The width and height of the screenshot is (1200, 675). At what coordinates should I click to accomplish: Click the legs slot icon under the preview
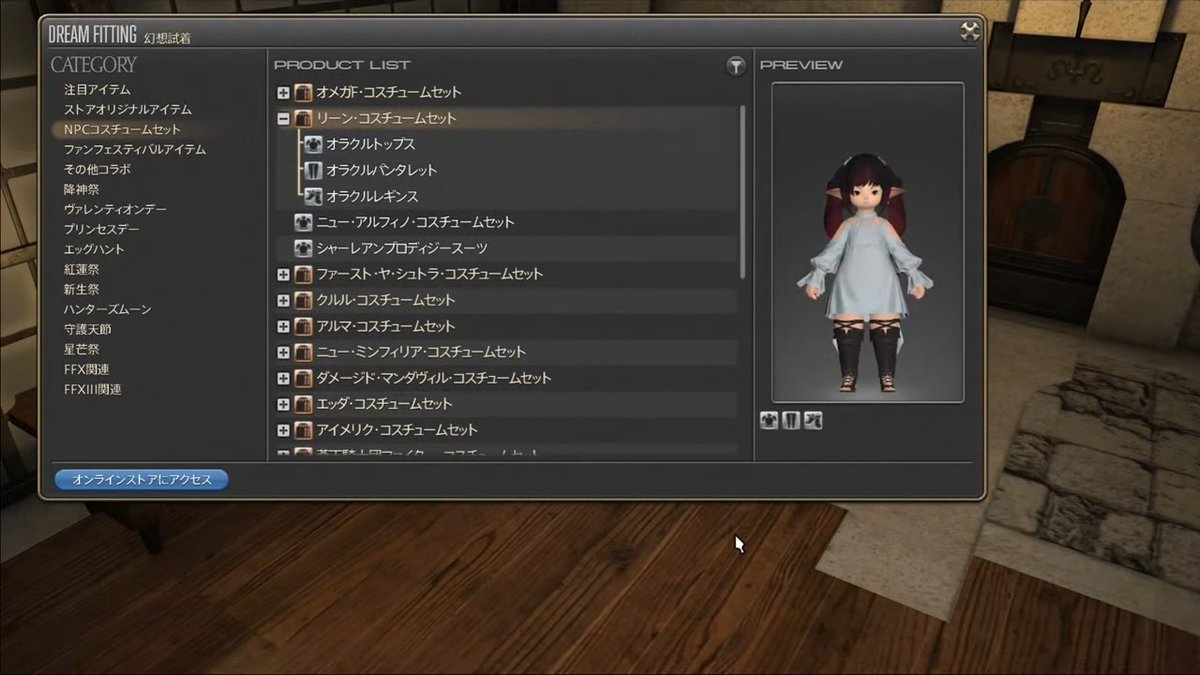point(791,420)
